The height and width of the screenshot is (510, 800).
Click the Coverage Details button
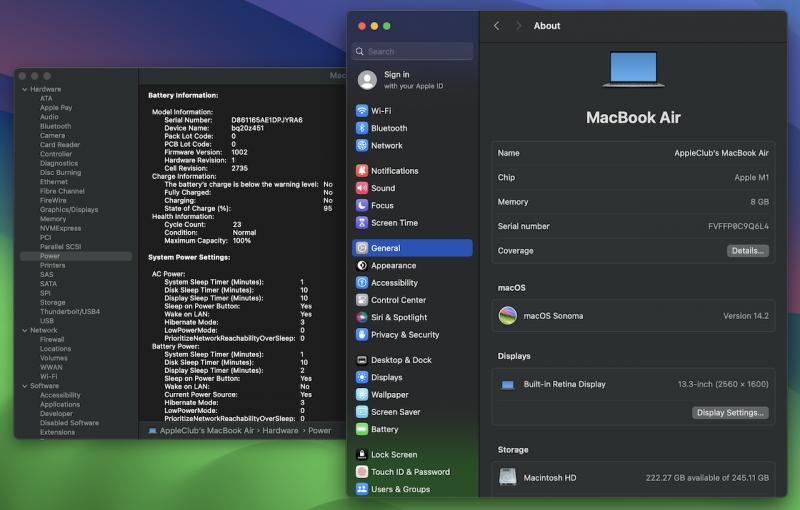click(747, 251)
